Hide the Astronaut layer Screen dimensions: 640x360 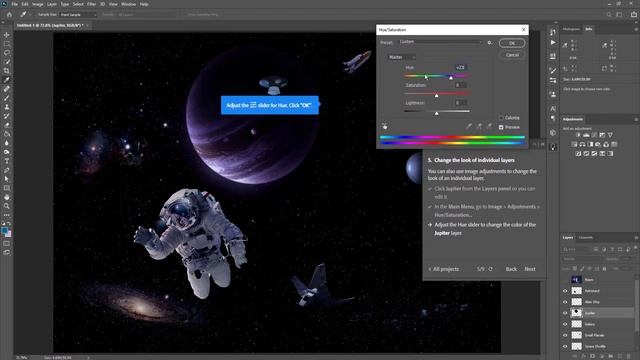click(565, 291)
